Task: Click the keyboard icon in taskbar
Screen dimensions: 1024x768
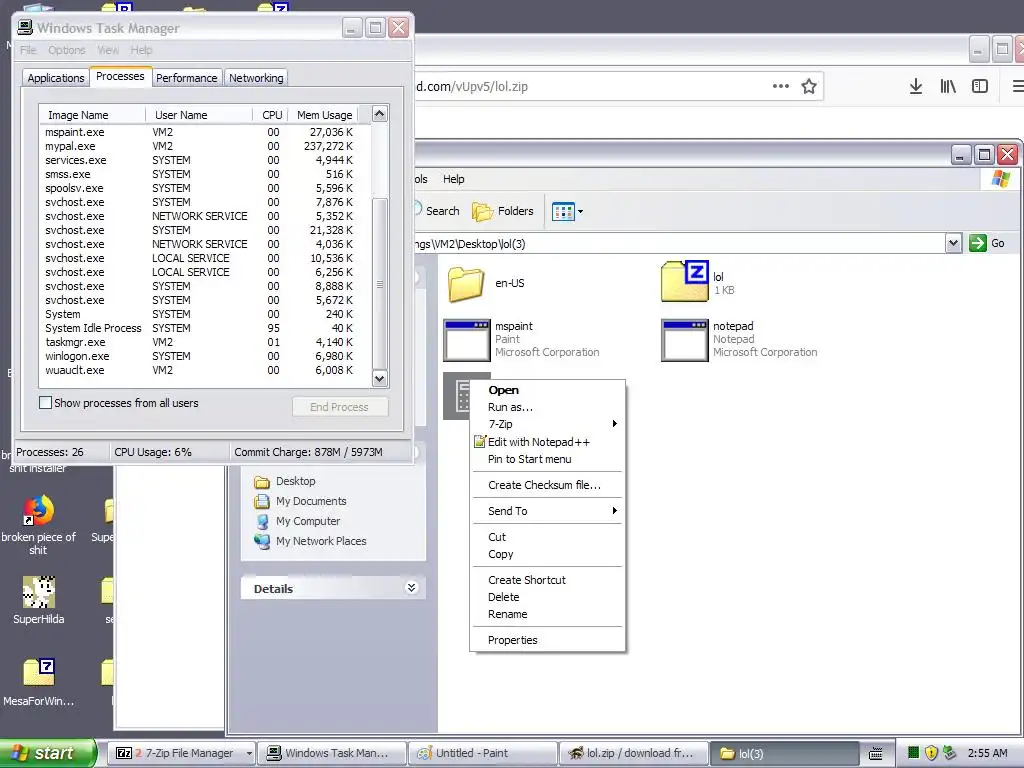Action: point(876,754)
